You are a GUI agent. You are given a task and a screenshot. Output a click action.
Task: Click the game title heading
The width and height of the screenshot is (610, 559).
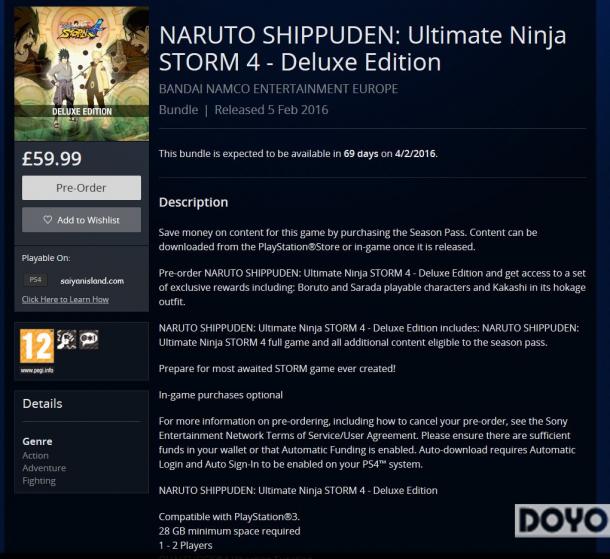click(363, 49)
